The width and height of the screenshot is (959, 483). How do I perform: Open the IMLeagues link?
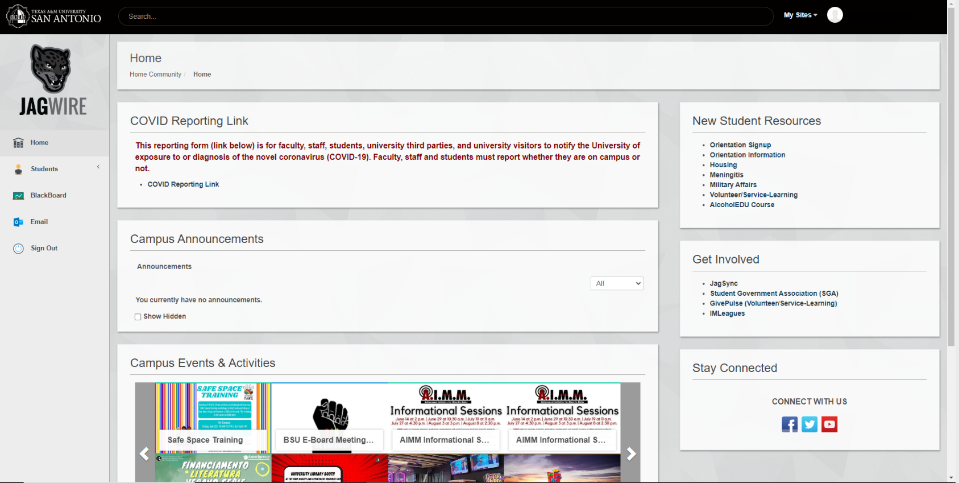pos(727,313)
